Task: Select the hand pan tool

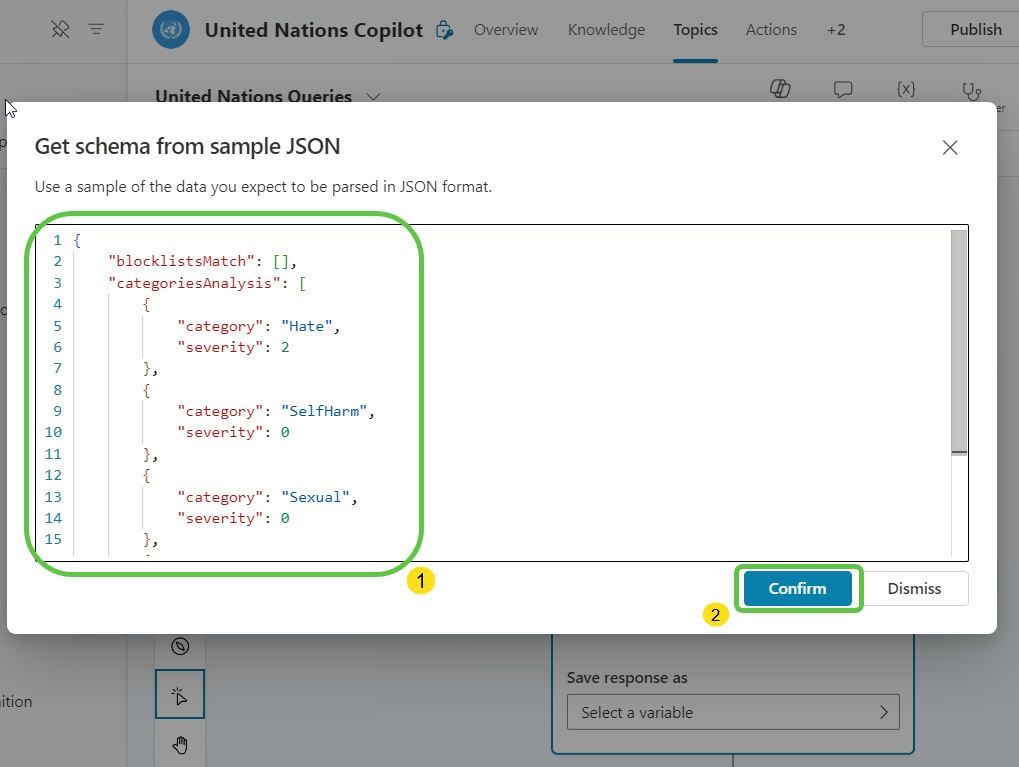Action: tap(180, 744)
